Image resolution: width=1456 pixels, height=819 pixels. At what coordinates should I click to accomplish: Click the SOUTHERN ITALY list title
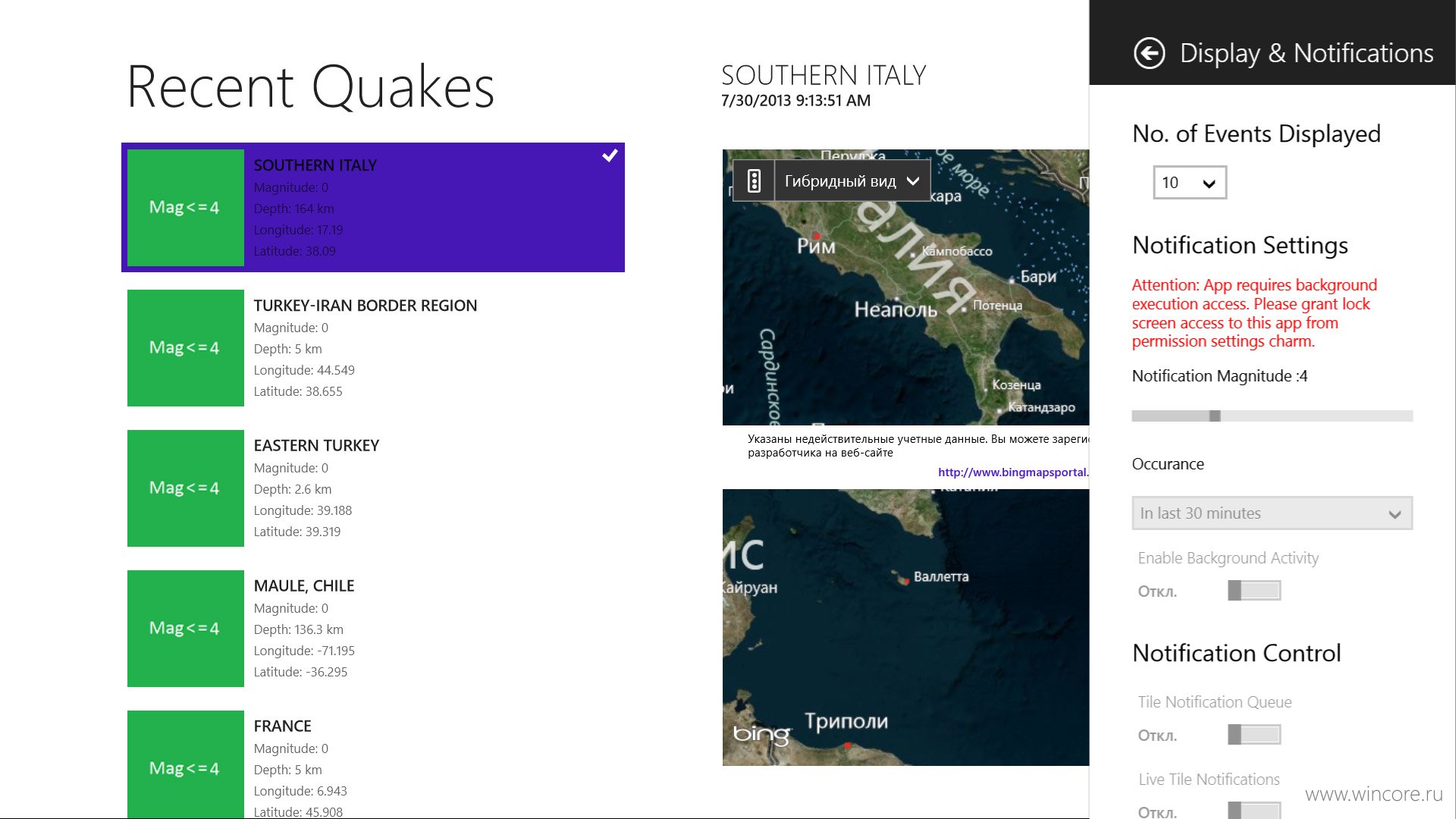coord(315,165)
